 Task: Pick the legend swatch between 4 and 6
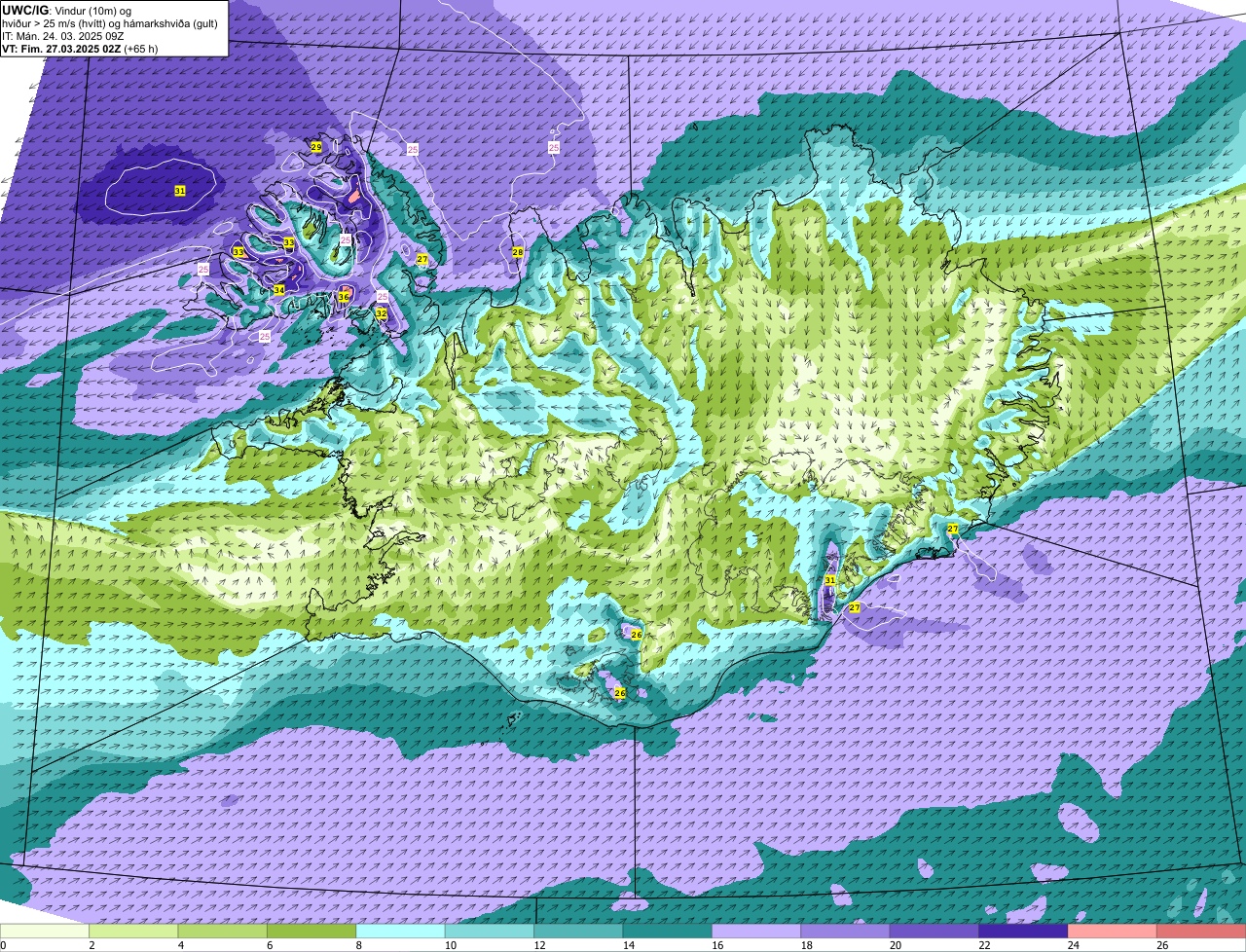coord(222,932)
